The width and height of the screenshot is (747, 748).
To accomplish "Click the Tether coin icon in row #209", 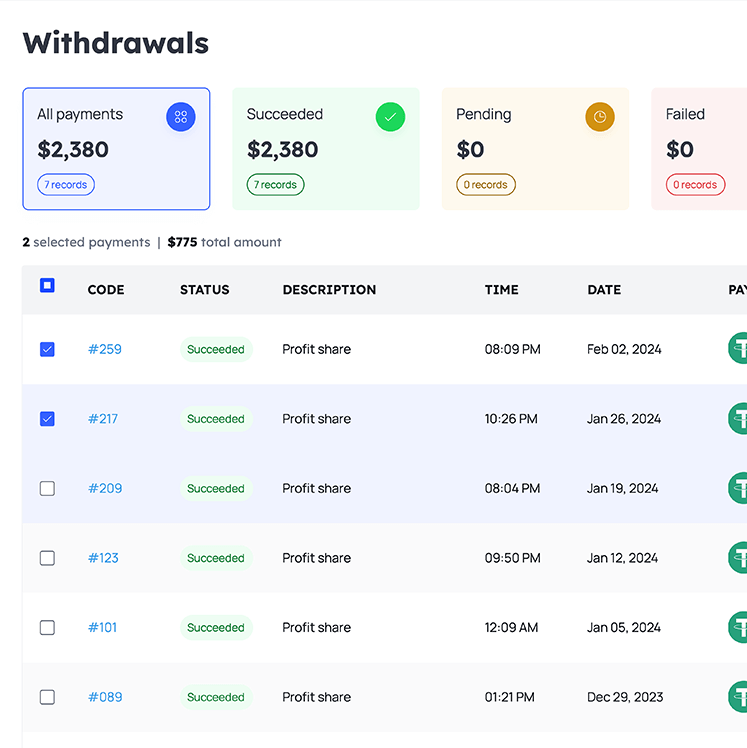I will [738, 488].
